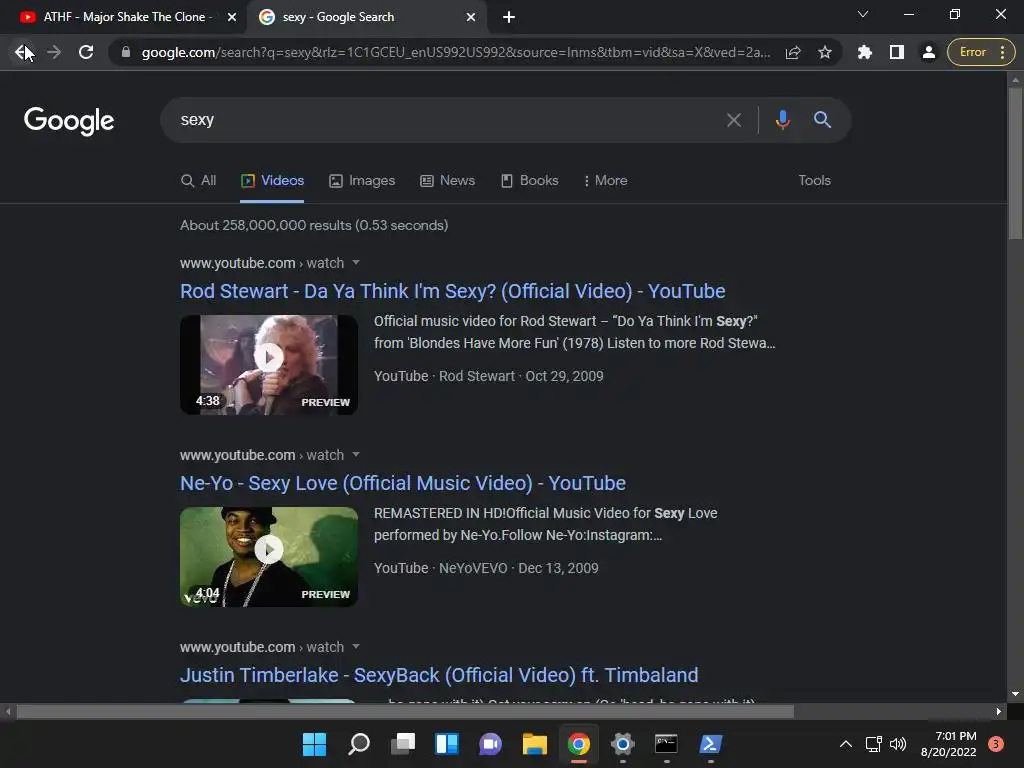Bookmark this page with the star icon
This screenshot has width=1024, height=768.
click(x=825, y=52)
